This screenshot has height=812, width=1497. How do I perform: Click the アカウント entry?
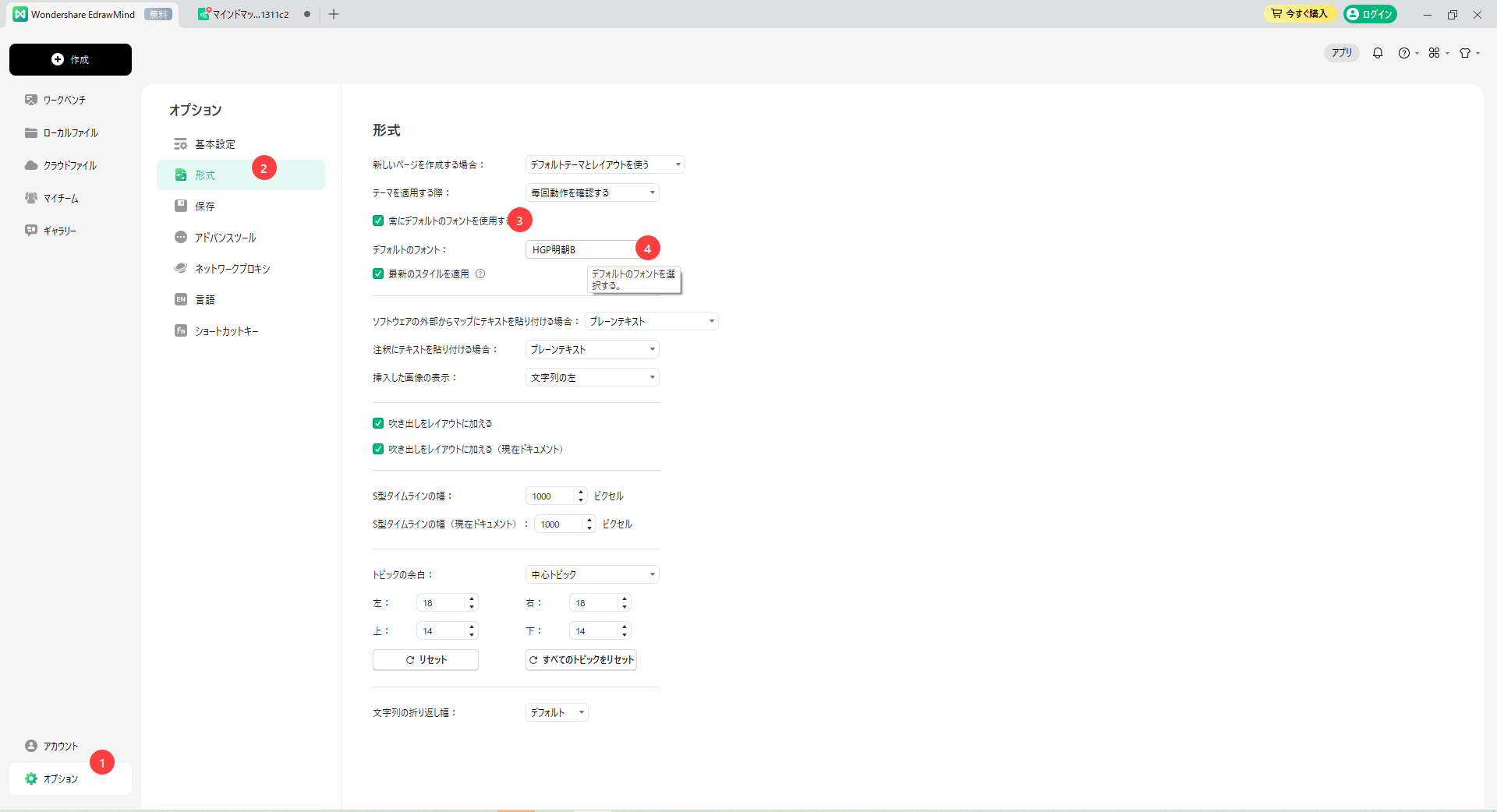pos(60,746)
